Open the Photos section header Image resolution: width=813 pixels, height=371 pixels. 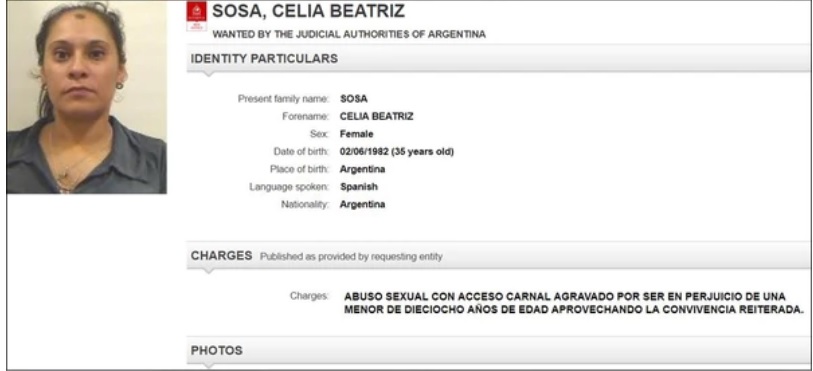(x=499, y=351)
